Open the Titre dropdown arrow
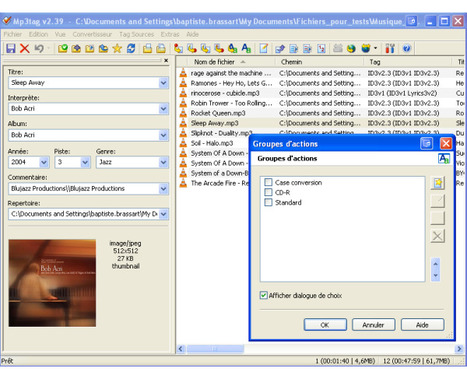467x379 pixels. click(x=163, y=83)
